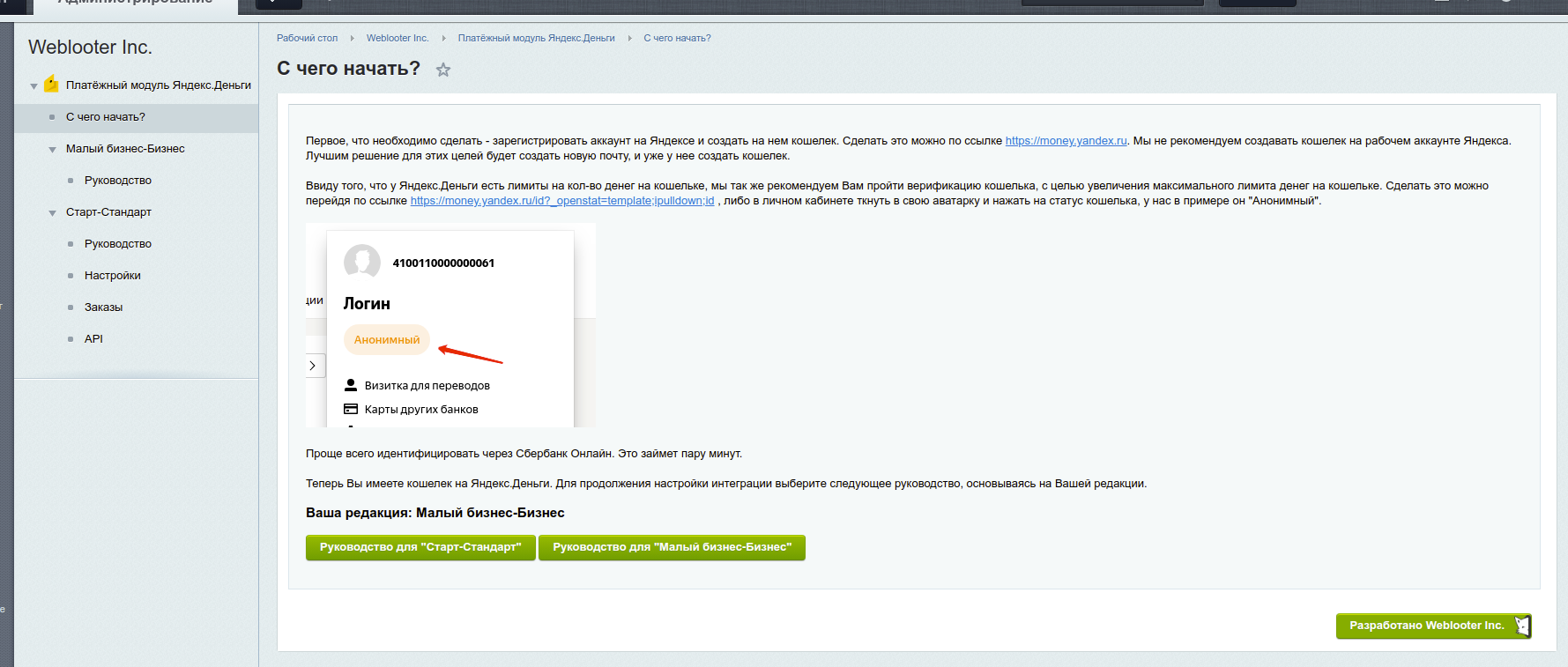Open Руководство under Малый бизнес-Бизнес
Image resolution: width=1568 pixels, height=667 pixels.
click(118, 181)
